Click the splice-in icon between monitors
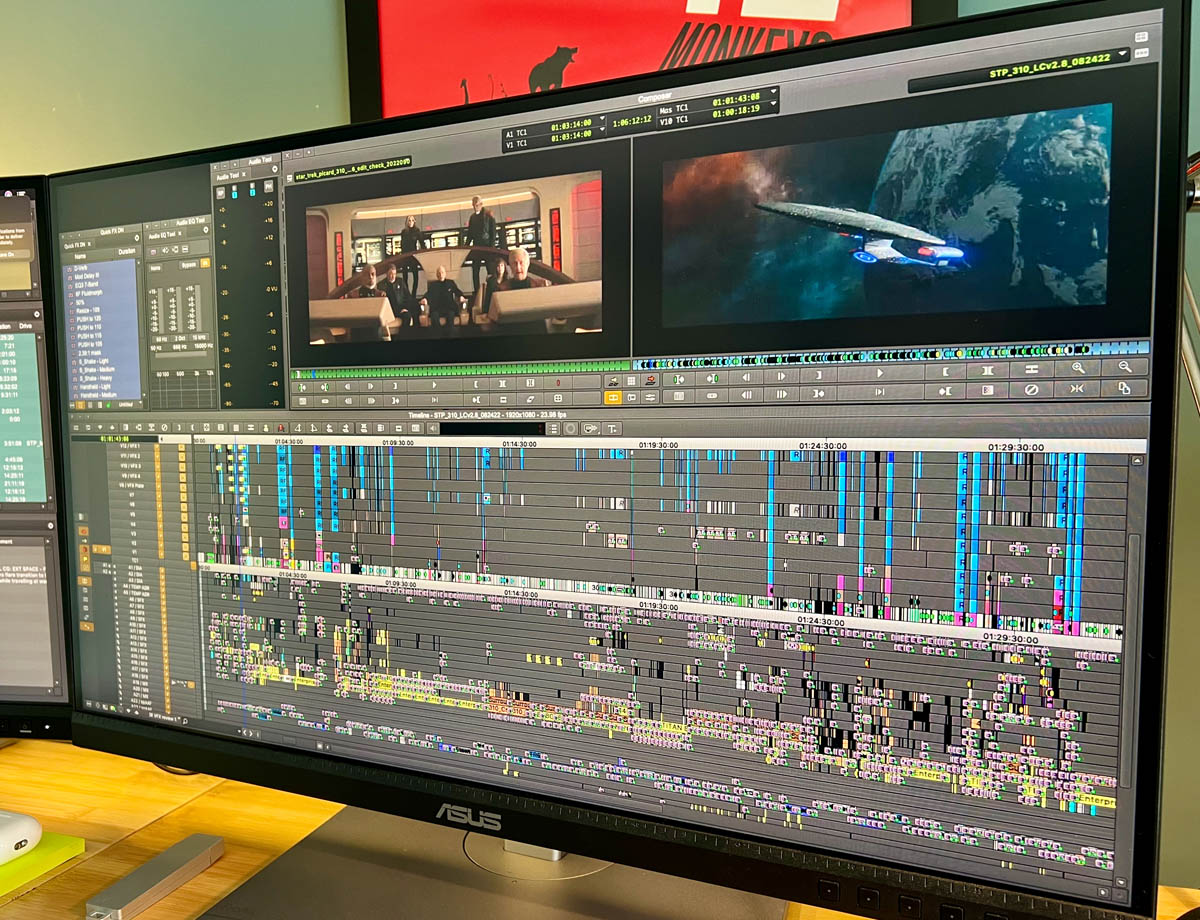This screenshot has height=920, width=1200. (612, 382)
